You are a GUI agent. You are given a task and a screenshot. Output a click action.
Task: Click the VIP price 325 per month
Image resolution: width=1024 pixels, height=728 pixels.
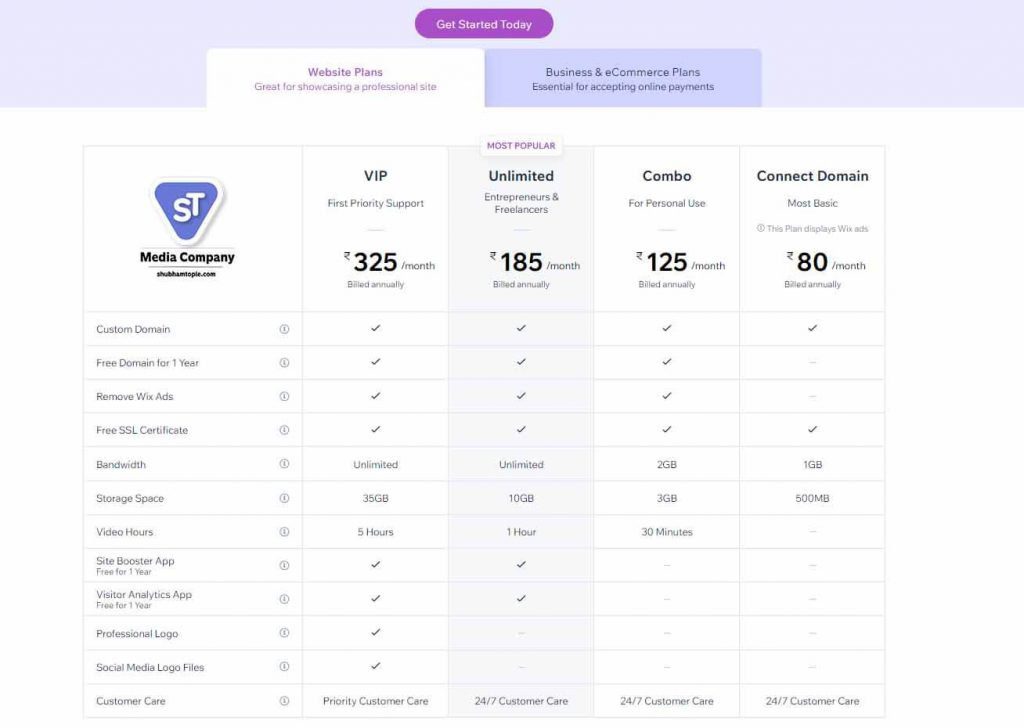(x=389, y=262)
